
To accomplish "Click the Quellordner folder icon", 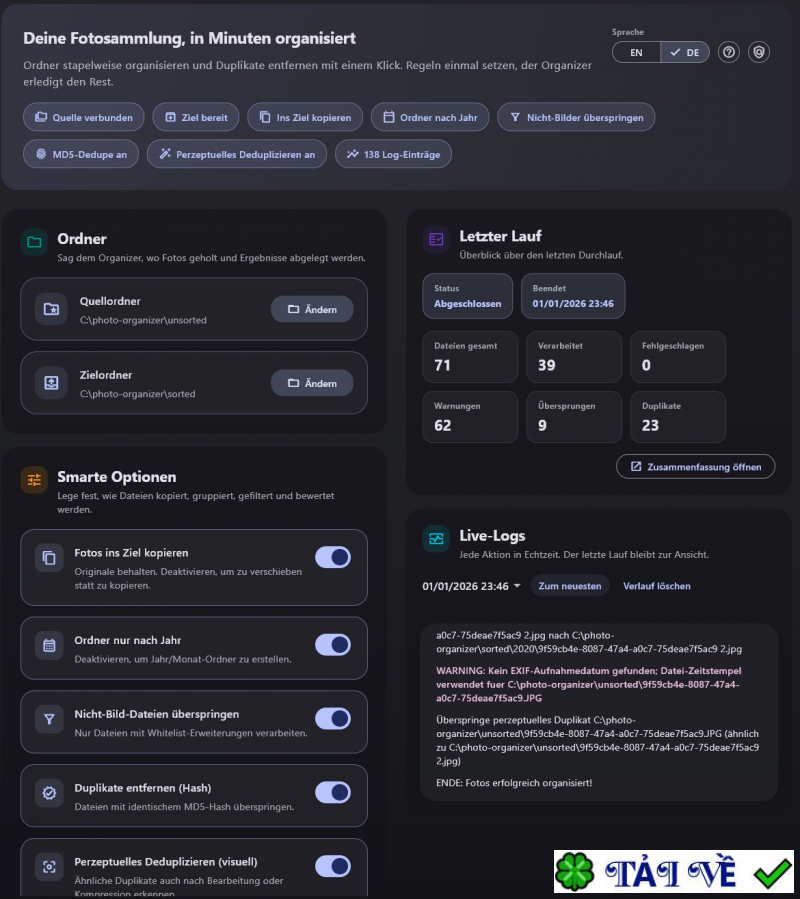I will coord(50,309).
